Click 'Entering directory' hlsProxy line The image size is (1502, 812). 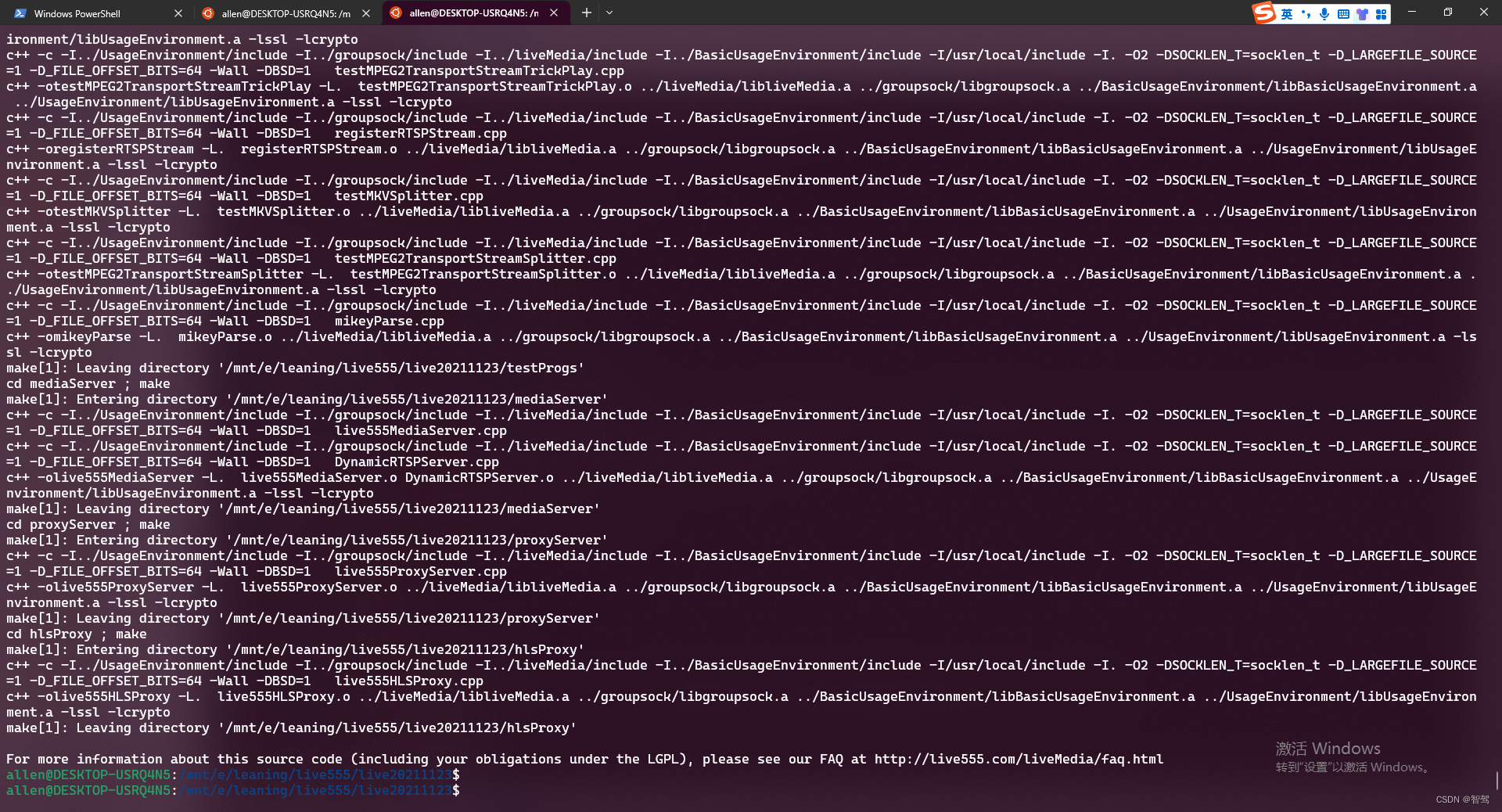(x=296, y=649)
